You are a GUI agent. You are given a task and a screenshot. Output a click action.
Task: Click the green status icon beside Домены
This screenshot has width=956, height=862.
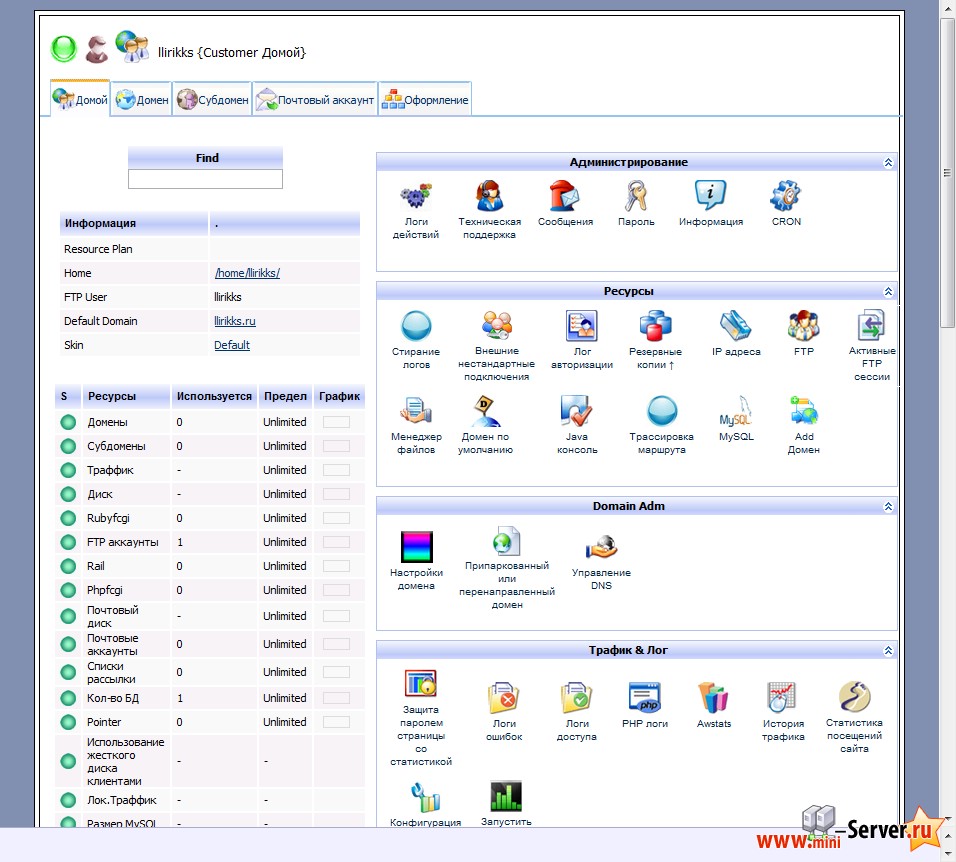[68, 422]
